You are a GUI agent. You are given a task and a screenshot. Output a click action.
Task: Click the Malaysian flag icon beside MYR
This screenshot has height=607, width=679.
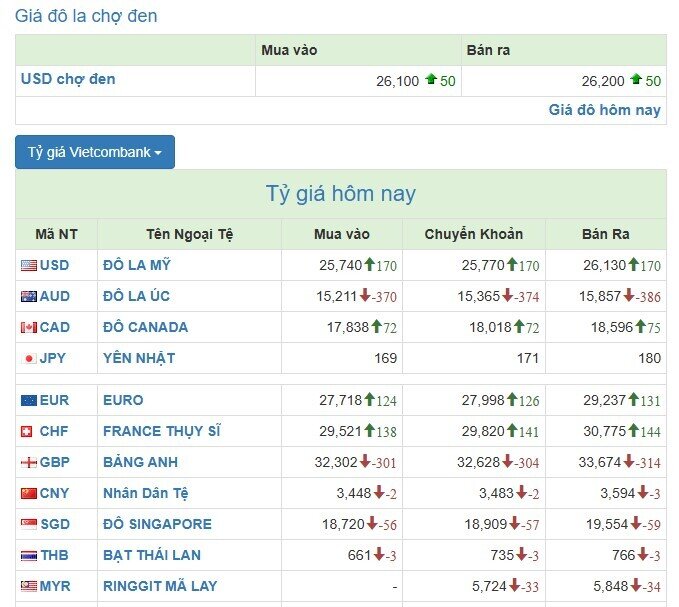(x=29, y=587)
